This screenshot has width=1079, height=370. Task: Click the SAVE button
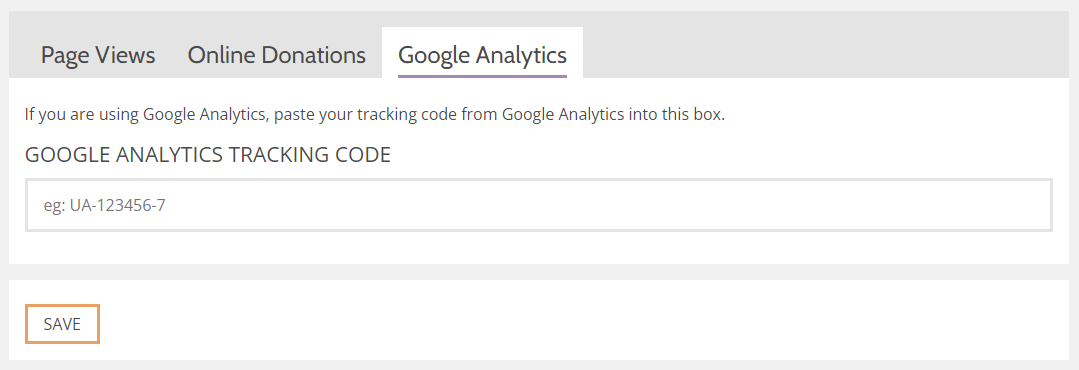click(63, 324)
